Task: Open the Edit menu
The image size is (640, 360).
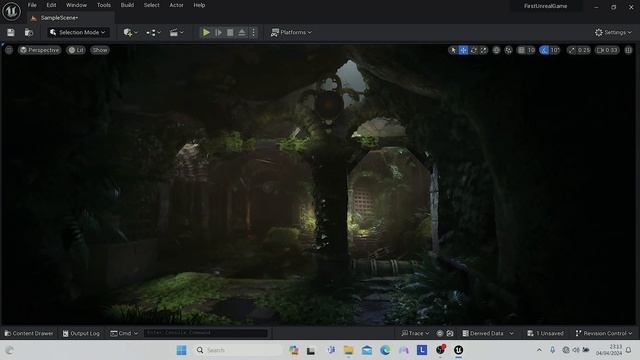Action: point(51,5)
